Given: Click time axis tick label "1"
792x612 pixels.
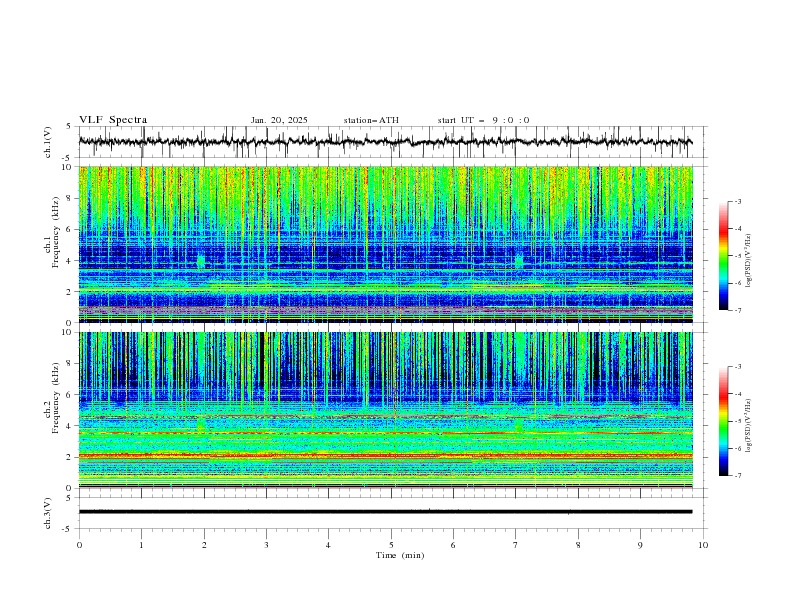Looking at the screenshot, I should (x=141, y=545).
